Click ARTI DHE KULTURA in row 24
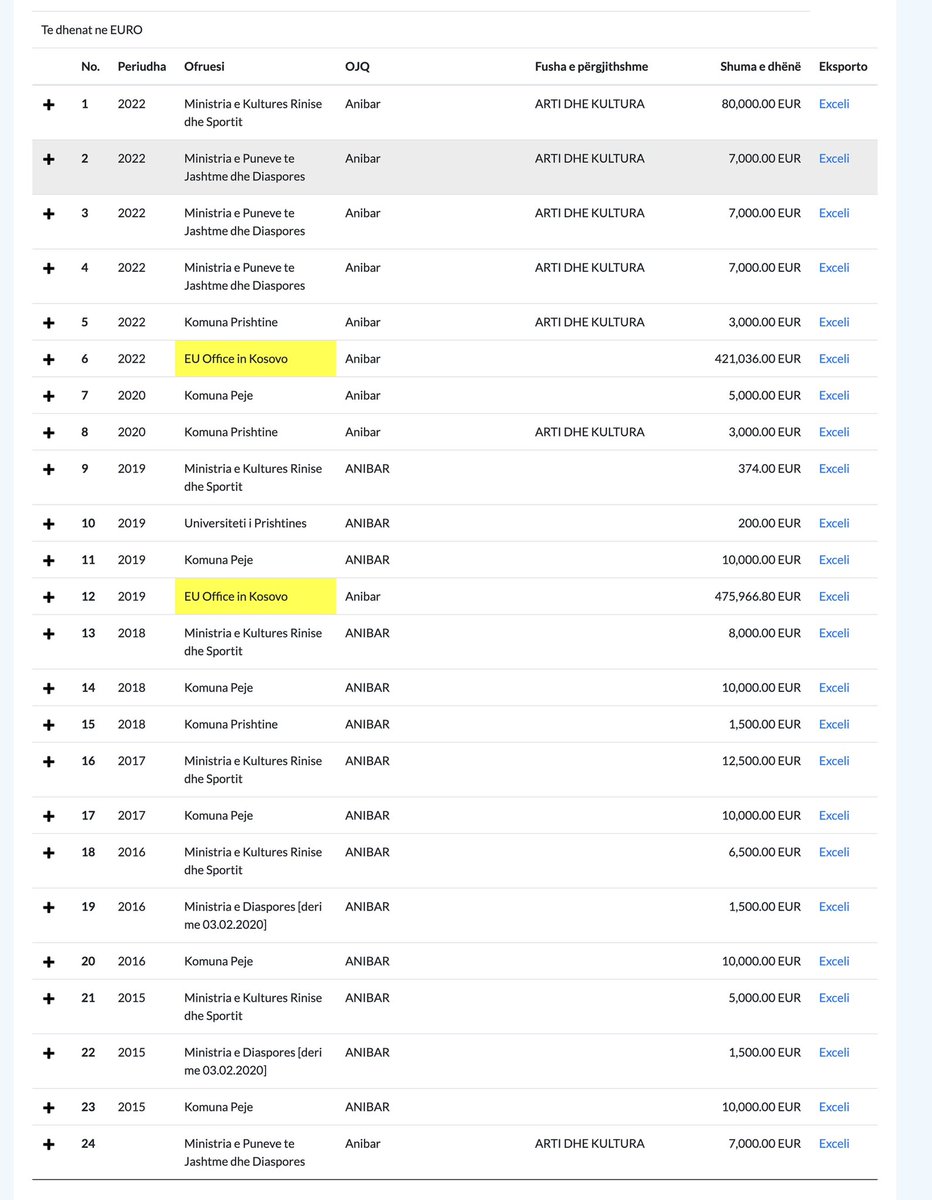 pyautogui.click(x=590, y=1144)
